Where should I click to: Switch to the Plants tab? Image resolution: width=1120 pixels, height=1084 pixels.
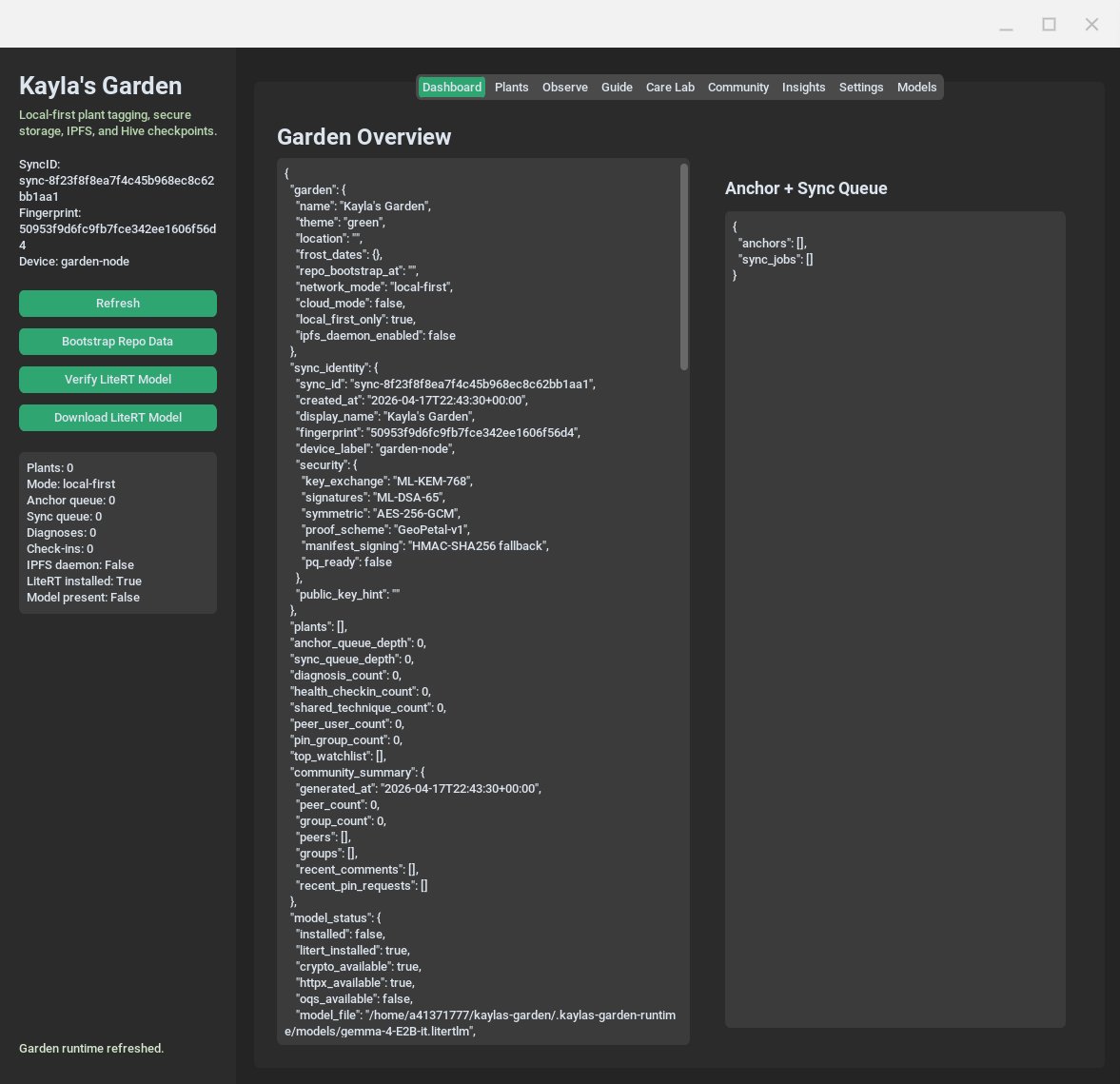coord(511,88)
